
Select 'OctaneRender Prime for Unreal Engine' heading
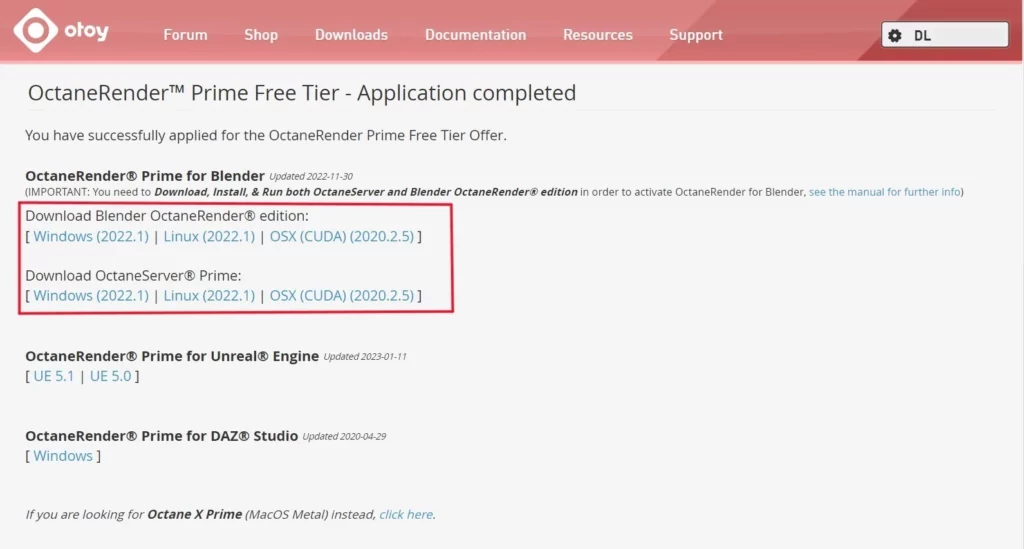point(172,356)
